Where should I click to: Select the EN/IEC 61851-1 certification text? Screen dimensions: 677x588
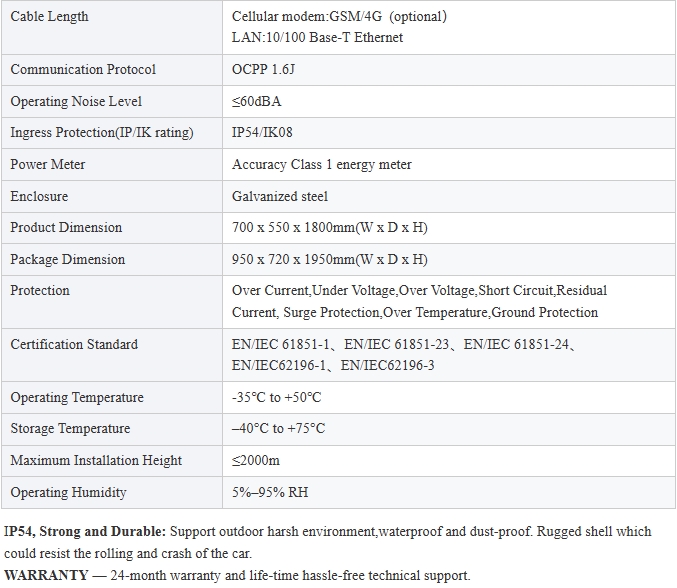281,345
